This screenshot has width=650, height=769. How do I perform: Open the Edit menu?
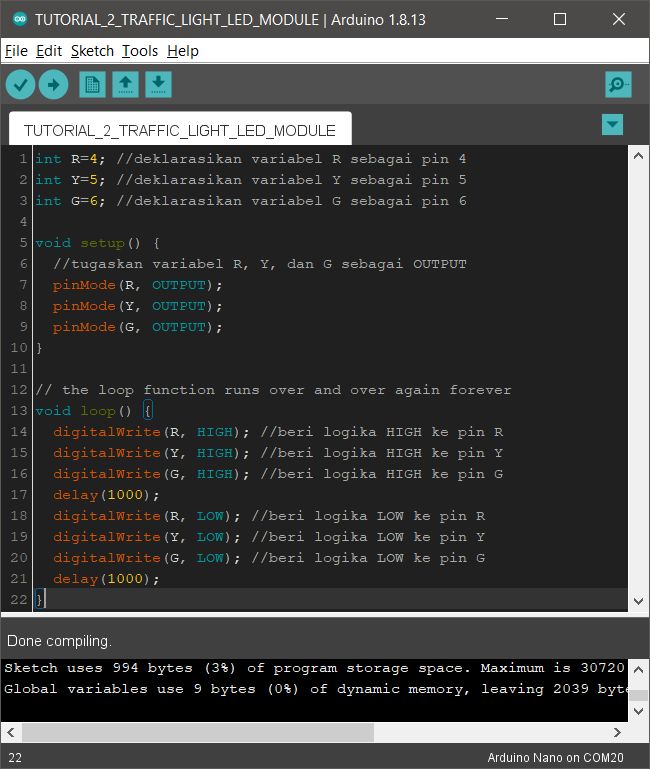(49, 51)
